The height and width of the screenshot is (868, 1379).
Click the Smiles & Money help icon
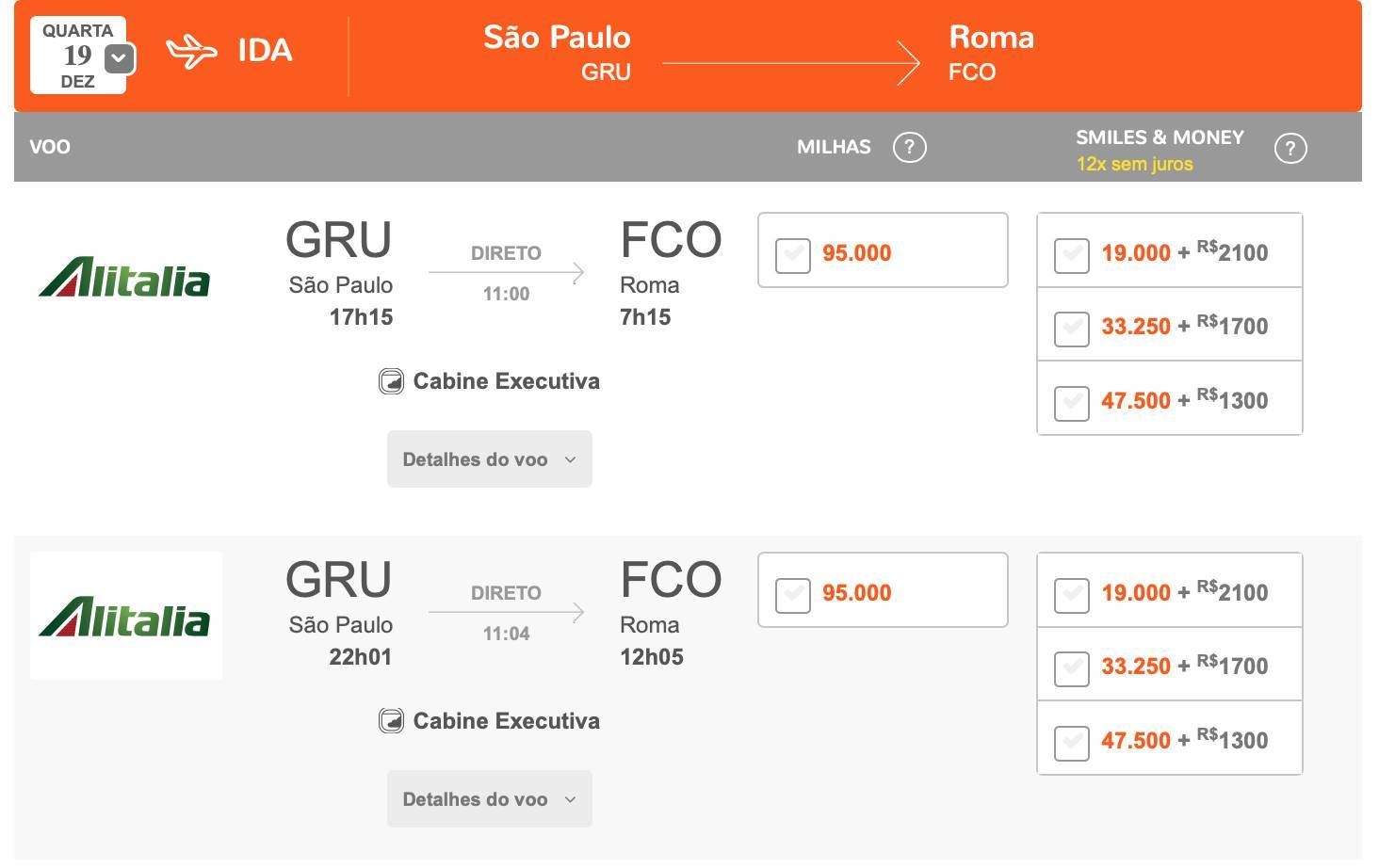1290,148
